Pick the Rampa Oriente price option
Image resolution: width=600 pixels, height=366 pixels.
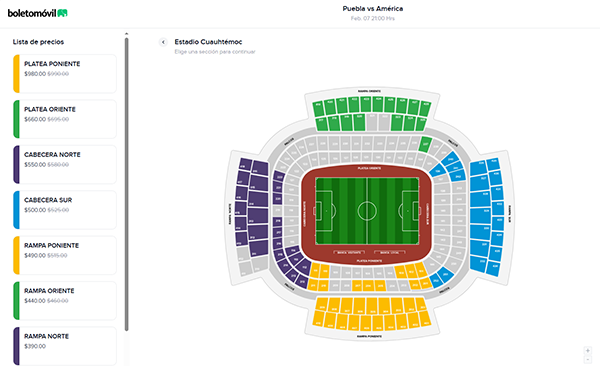65,301
